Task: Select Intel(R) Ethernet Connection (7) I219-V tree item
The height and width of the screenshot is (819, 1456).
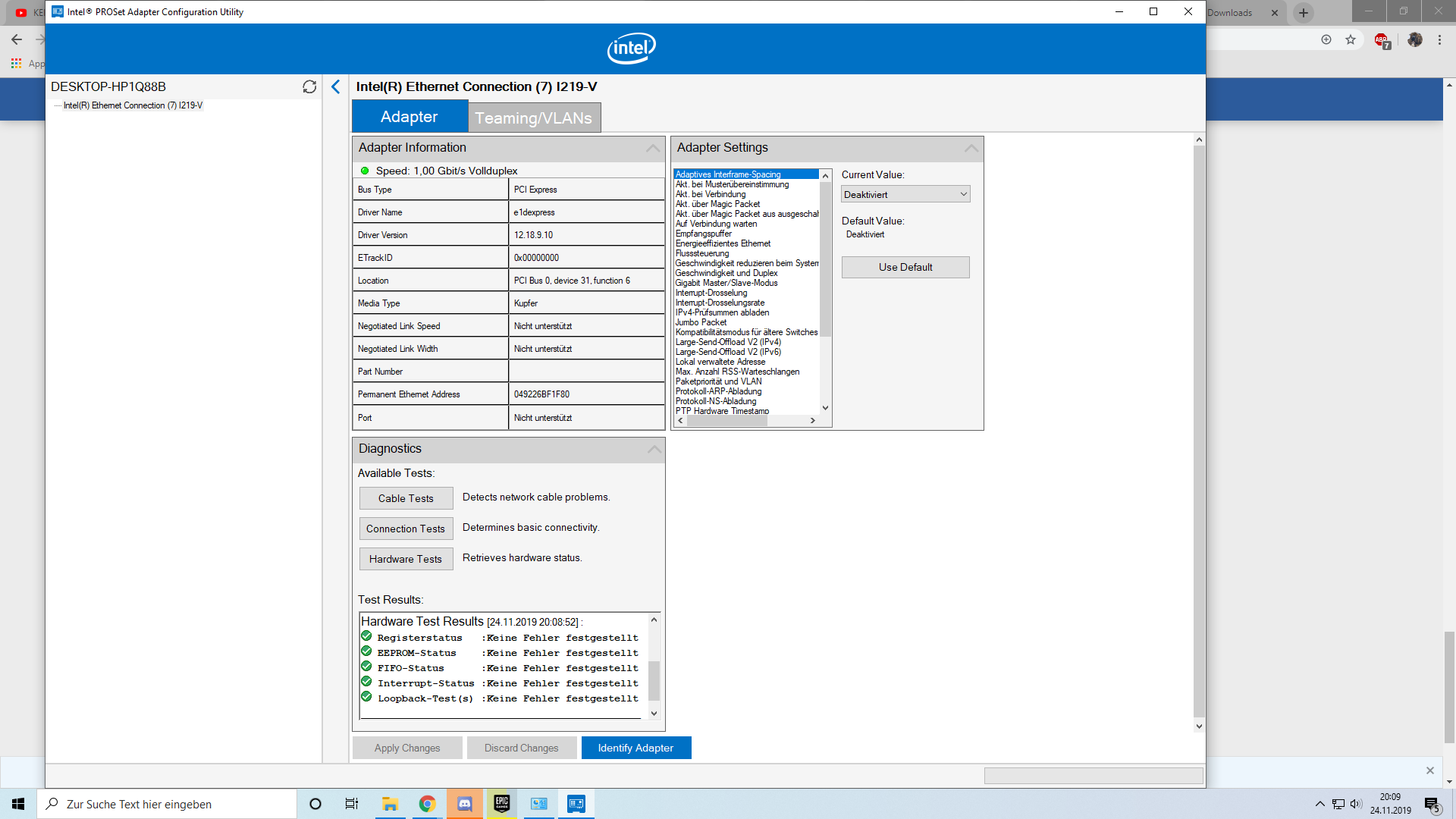Action: click(133, 105)
